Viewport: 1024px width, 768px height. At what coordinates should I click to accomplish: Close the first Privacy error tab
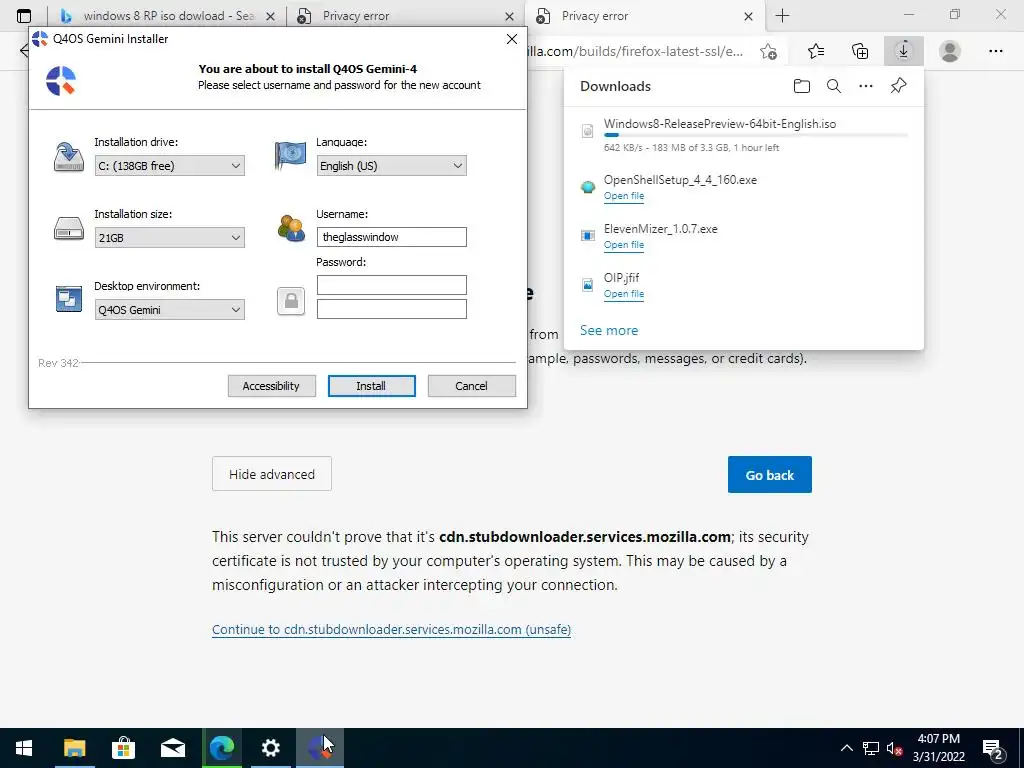(x=509, y=16)
